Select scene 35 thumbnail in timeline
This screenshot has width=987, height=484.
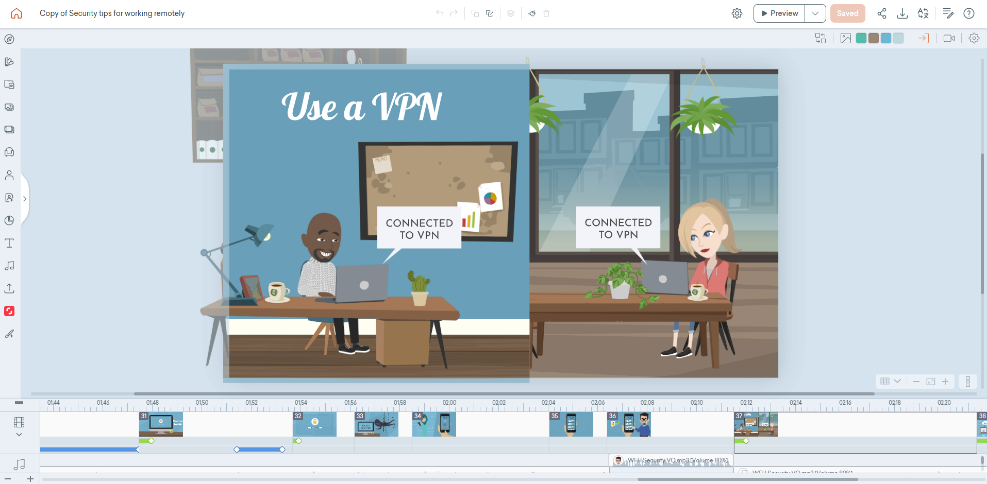(x=571, y=424)
